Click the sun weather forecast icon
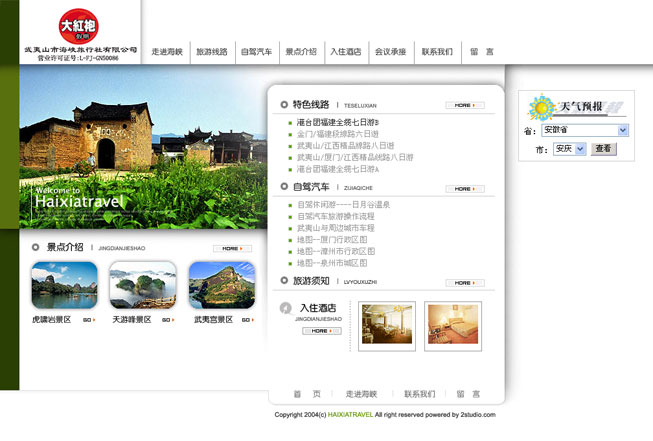653x441 pixels. click(543, 107)
